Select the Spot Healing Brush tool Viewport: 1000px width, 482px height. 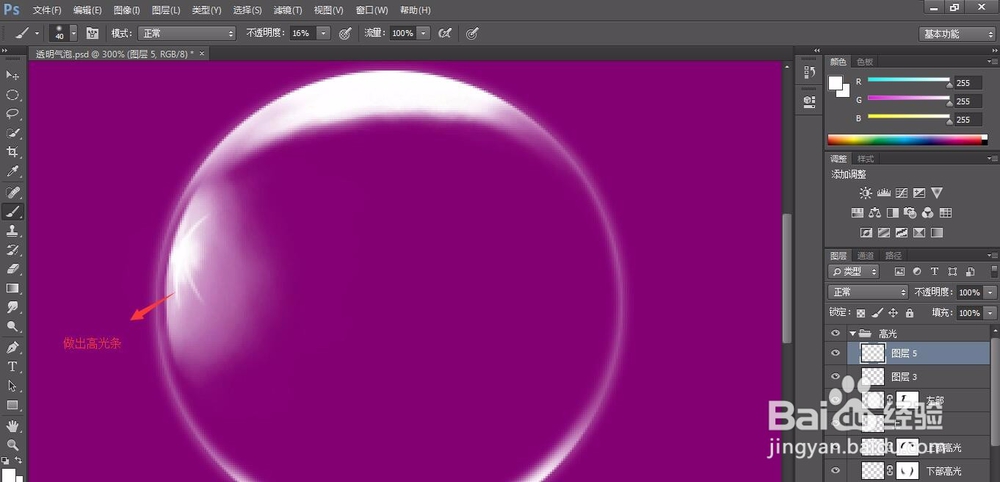pyautogui.click(x=12, y=192)
